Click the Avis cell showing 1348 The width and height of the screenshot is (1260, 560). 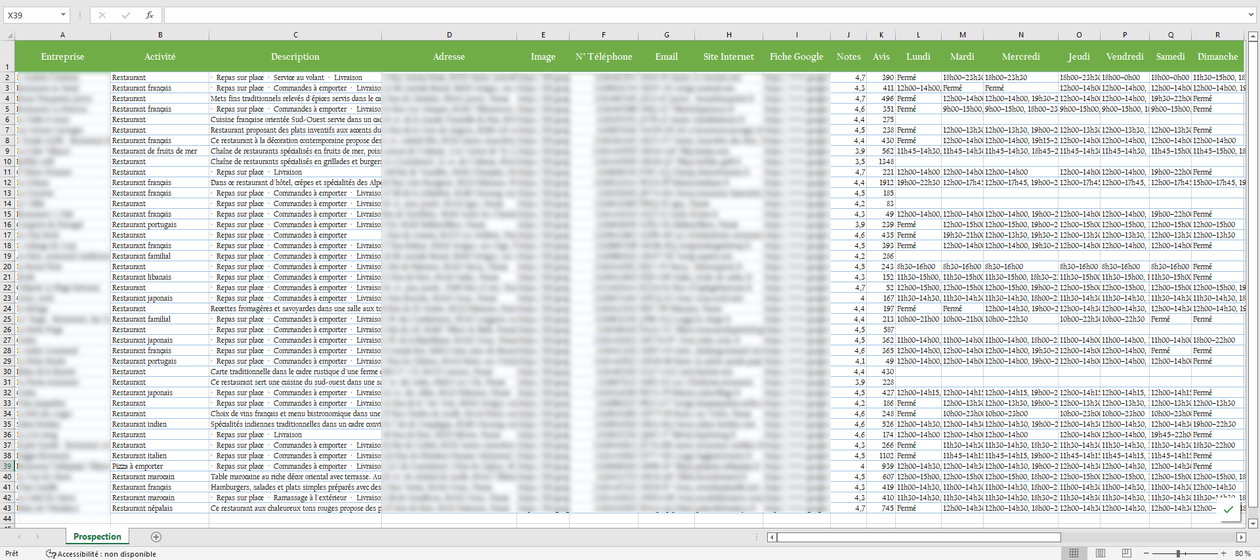click(x=881, y=161)
